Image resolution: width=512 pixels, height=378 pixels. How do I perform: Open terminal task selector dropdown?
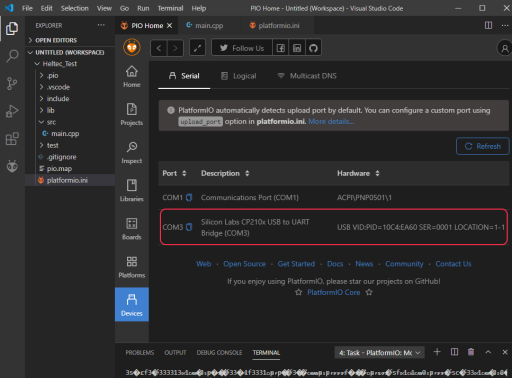[379, 353]
